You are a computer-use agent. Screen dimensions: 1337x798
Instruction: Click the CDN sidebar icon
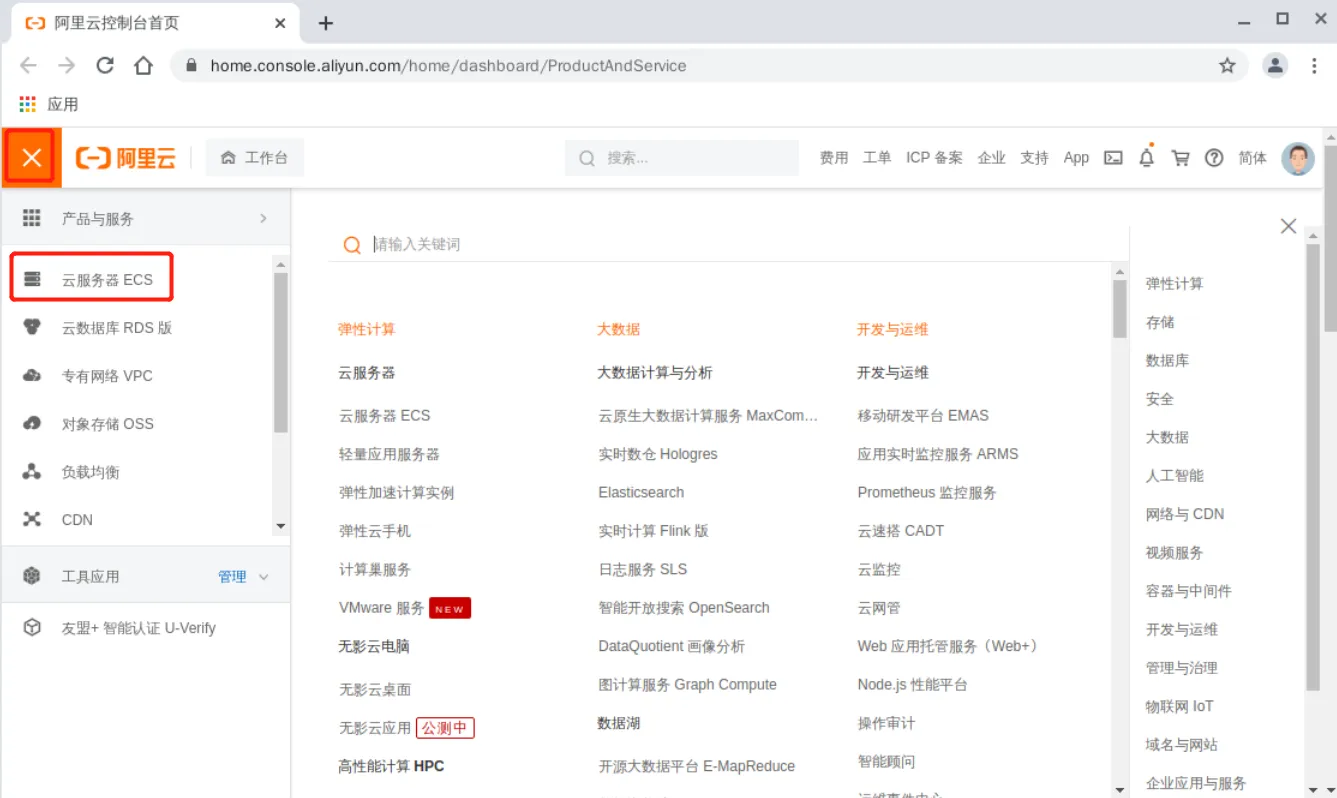(x=32, y=519)
